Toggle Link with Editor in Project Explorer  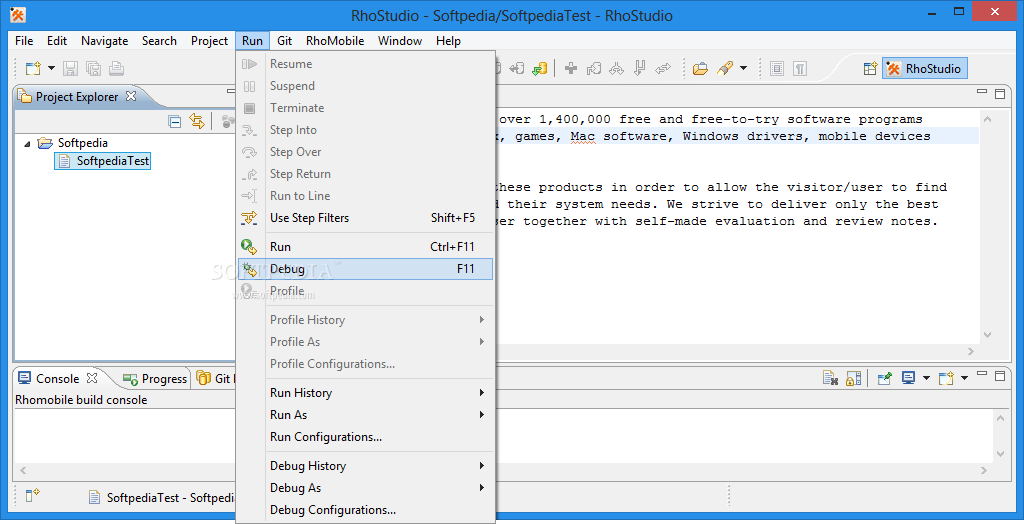pos(197,121)
